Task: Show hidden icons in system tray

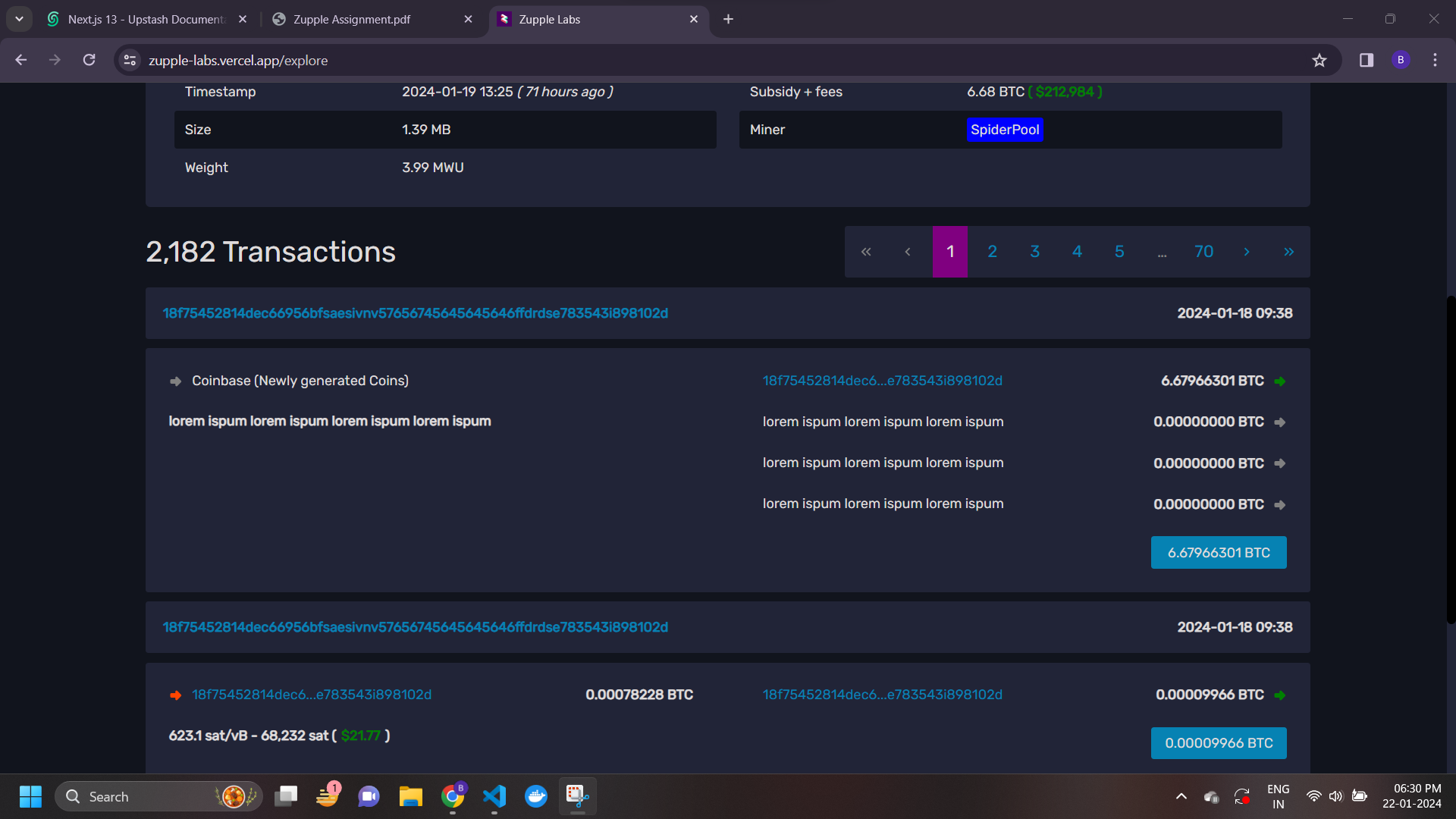Action: click(1181, 796)
